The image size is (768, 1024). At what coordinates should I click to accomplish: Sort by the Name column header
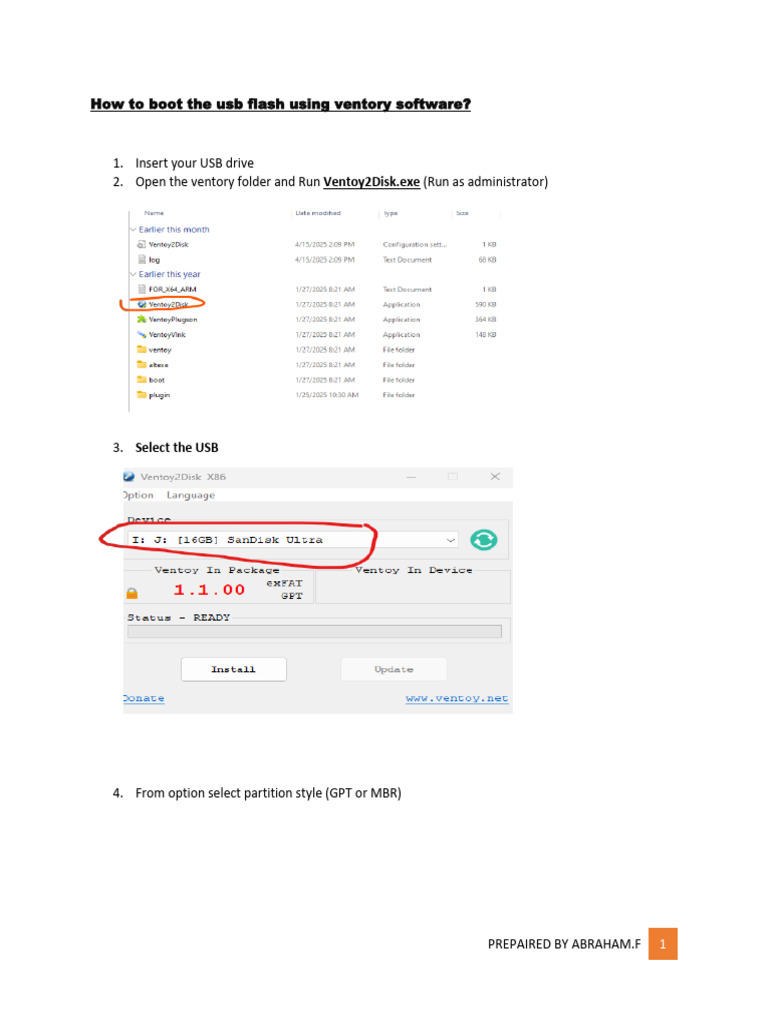[x=154, y=213]
